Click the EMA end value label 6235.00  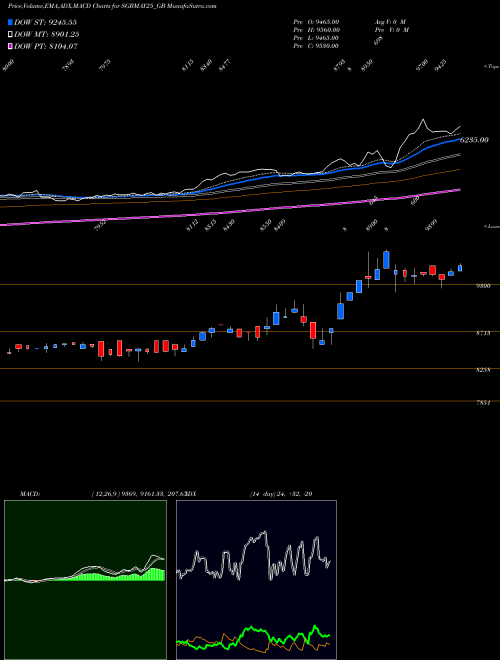pos(474,140)
